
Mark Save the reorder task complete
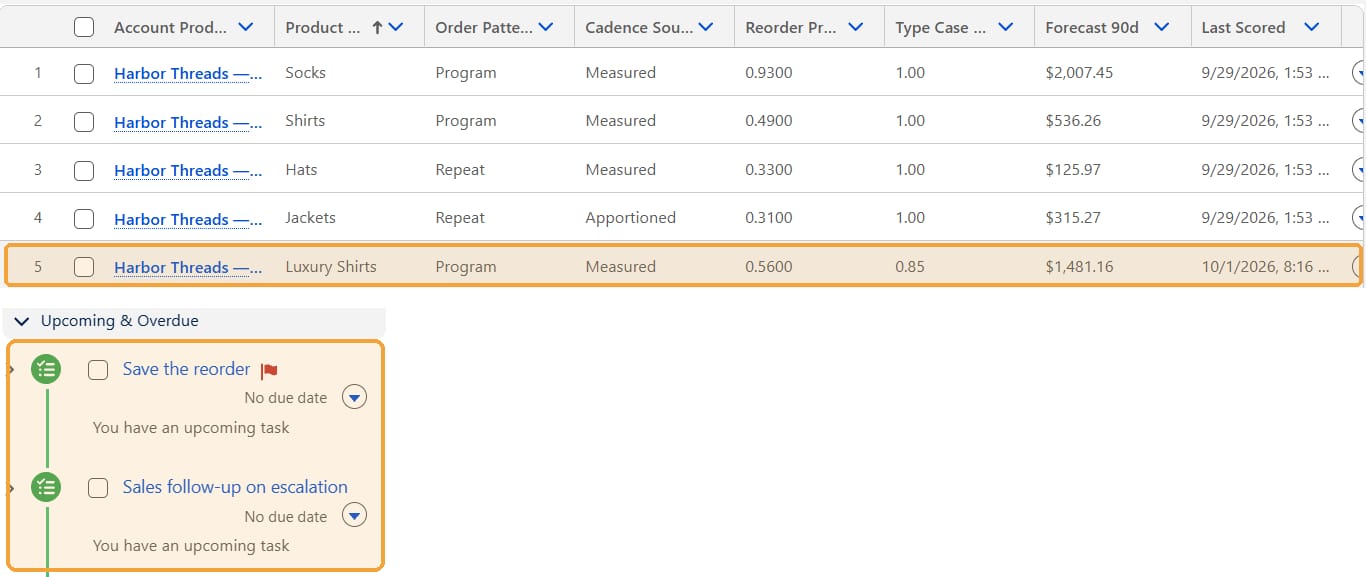tap(98, 370)
